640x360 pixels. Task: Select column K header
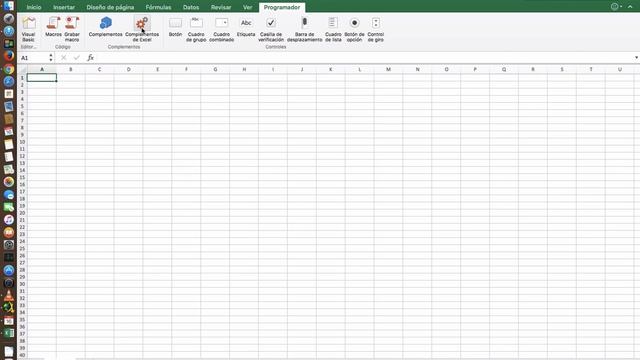point(331,69)
